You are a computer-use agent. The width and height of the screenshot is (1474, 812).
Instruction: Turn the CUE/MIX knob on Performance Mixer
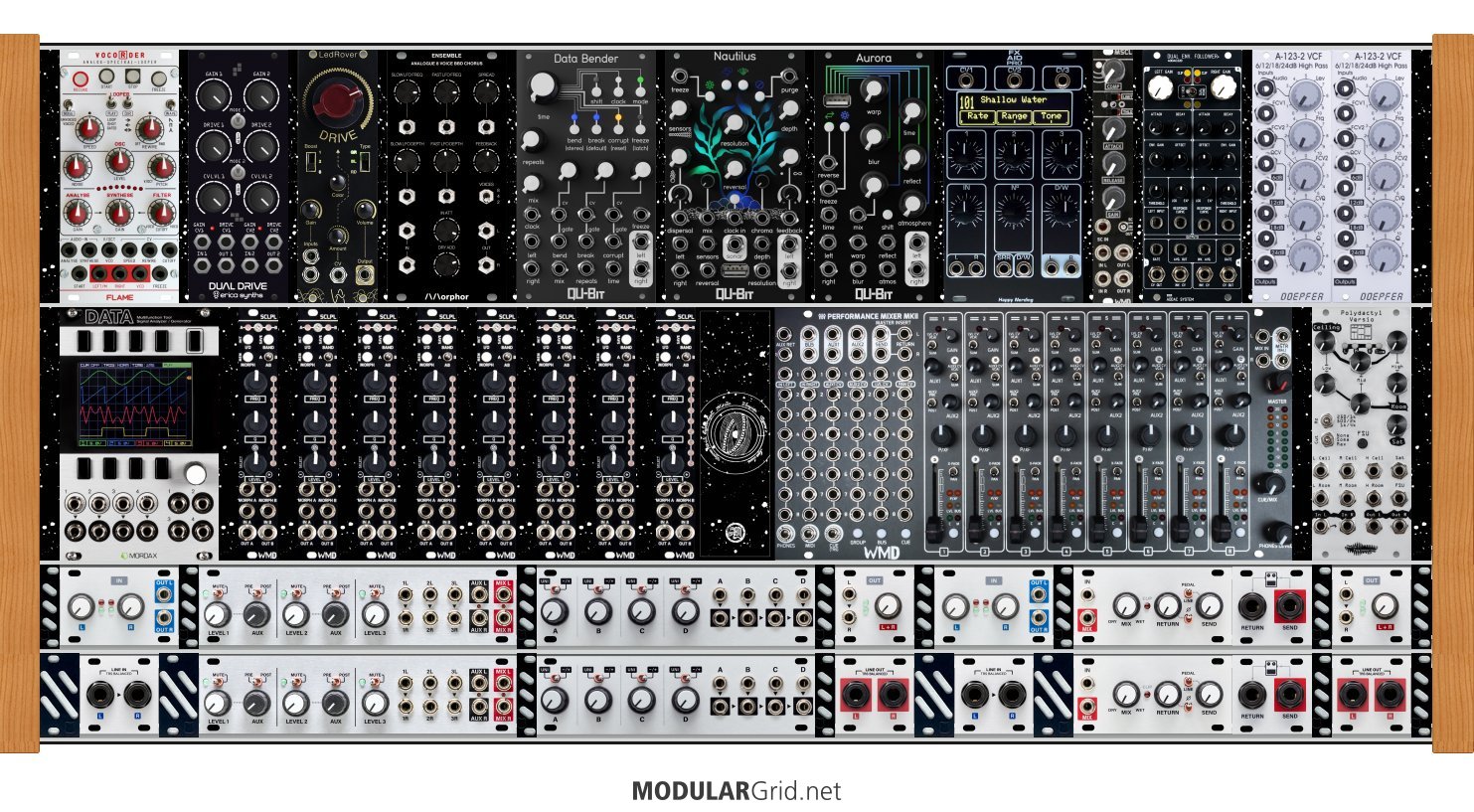[1269, 484]
